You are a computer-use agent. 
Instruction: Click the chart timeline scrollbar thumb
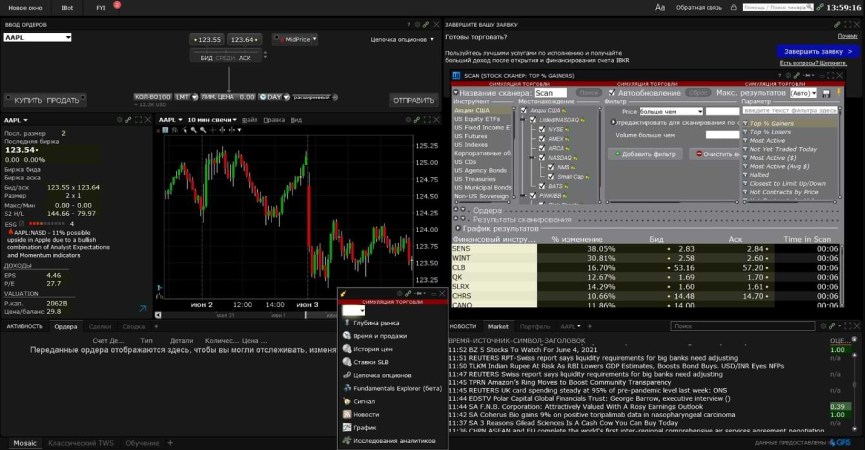point(306,315)
